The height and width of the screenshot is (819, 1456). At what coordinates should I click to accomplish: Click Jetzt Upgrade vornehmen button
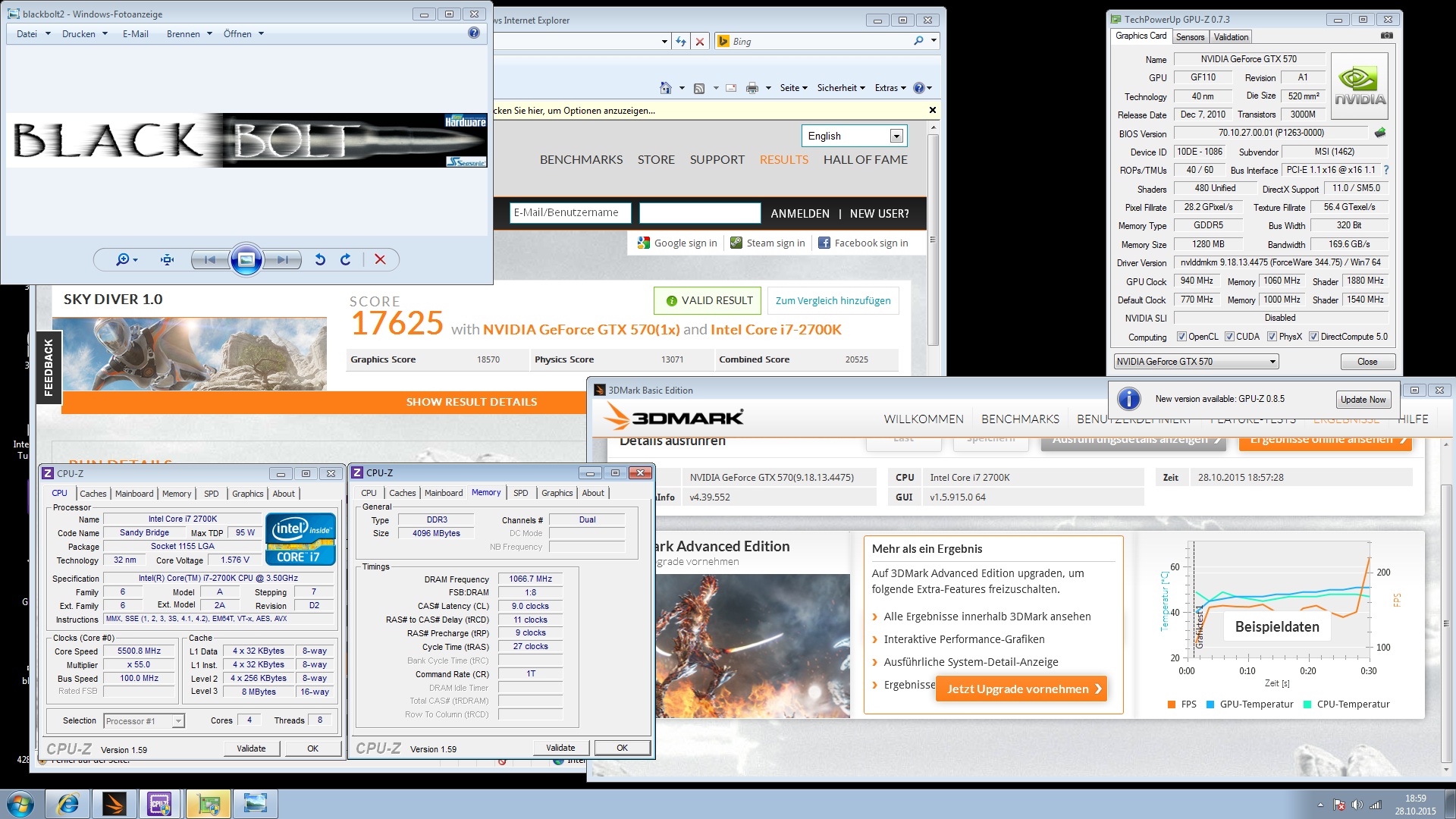click(1021, 689)
